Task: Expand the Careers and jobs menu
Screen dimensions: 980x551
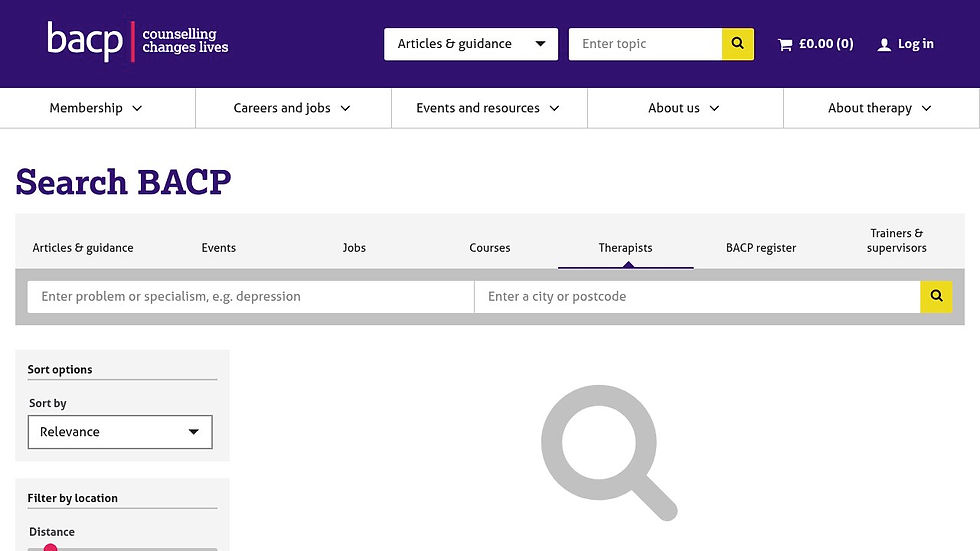Action: click(293, 108)
